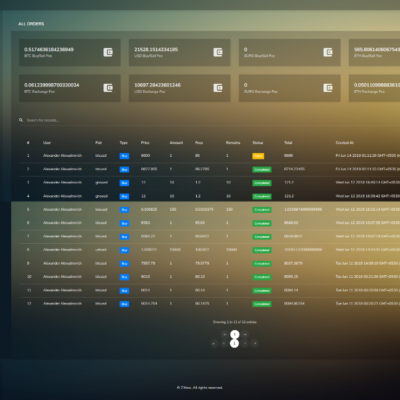Click the Completed badge in row 9
The height and width of the screenshot is (400, 400).
click(262, 264)
